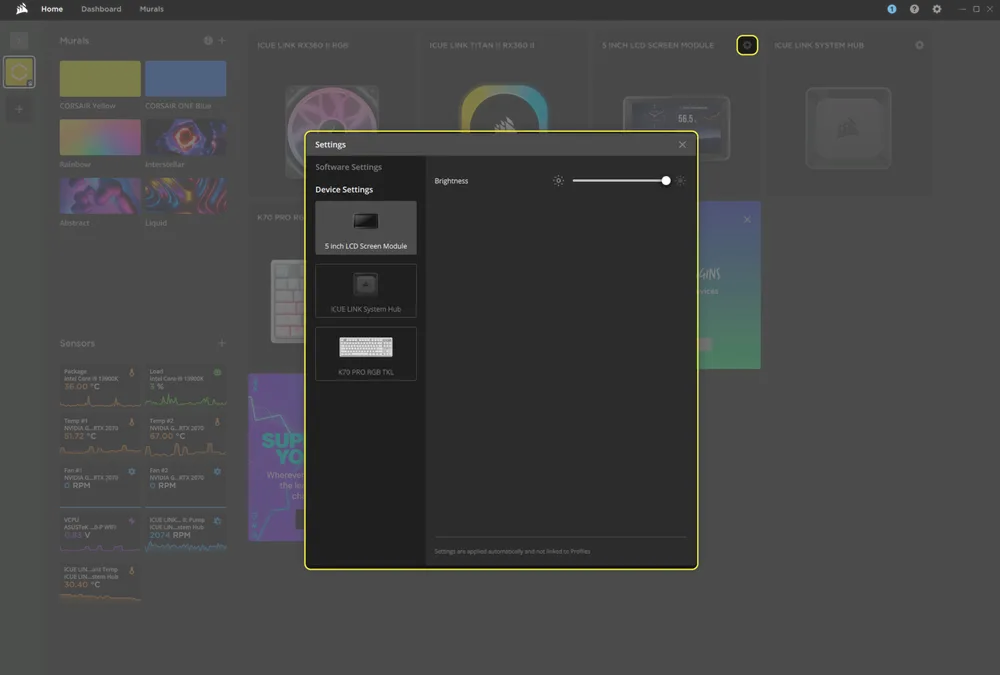The image size is (1000, 675).
Task: Click the Brightness label
Action: point(451,181)
